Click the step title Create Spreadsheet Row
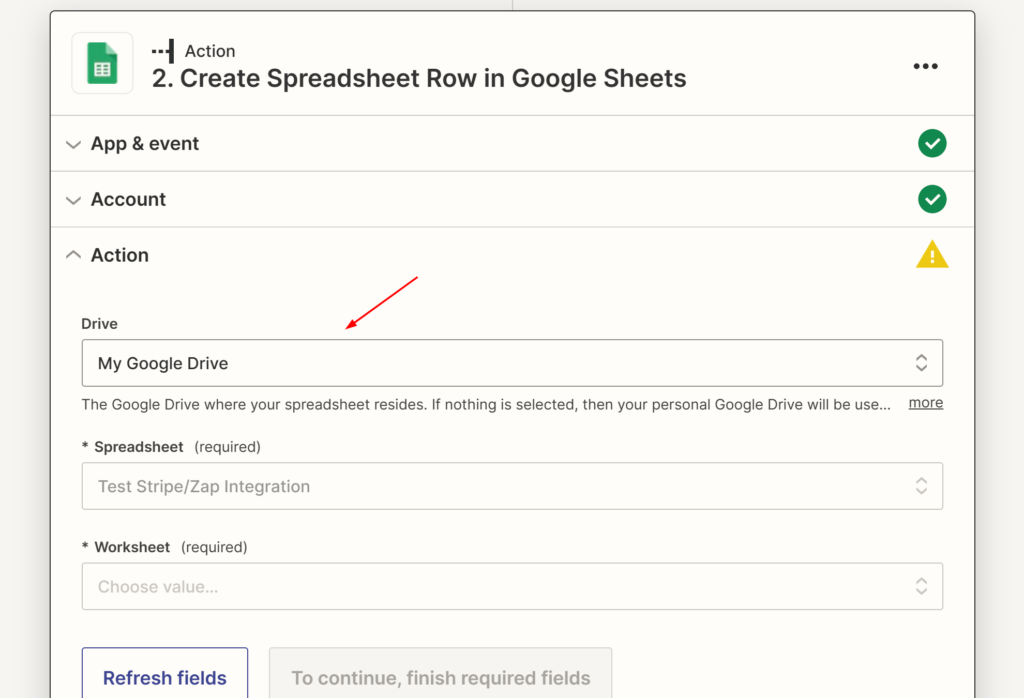The width and height of the screenshot is (1024, 698). [419, 79]
